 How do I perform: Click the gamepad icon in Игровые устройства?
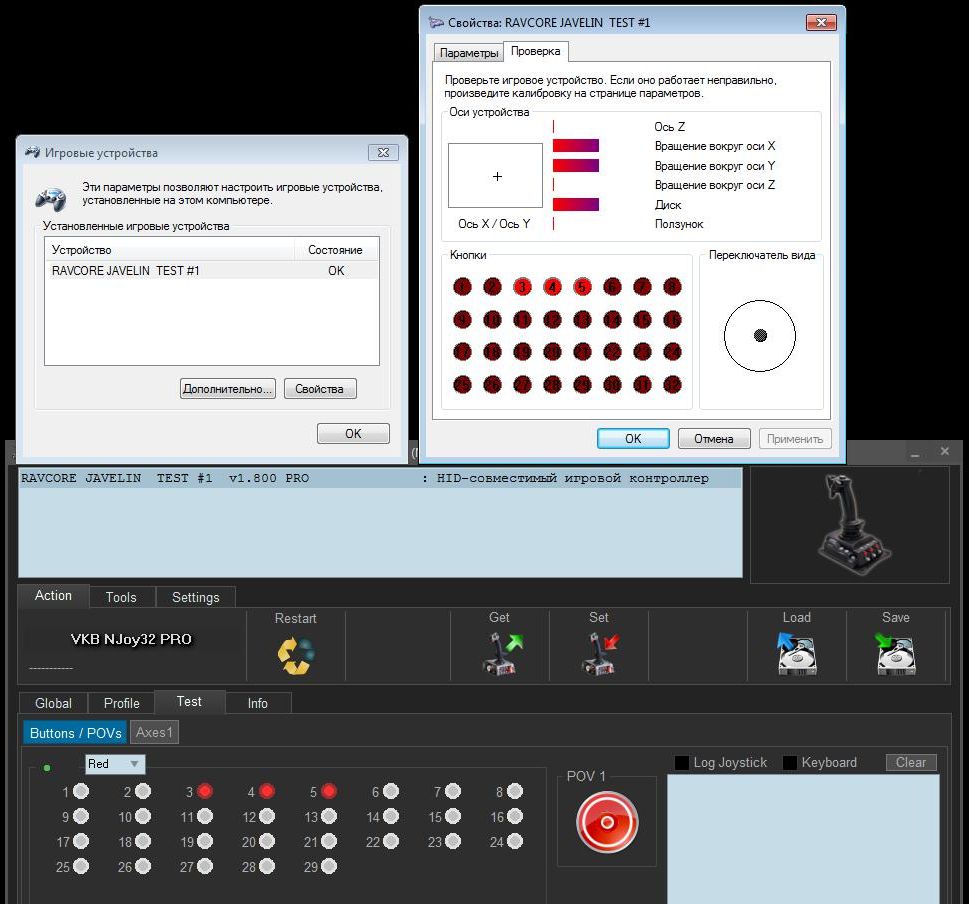tap(51, 198)
